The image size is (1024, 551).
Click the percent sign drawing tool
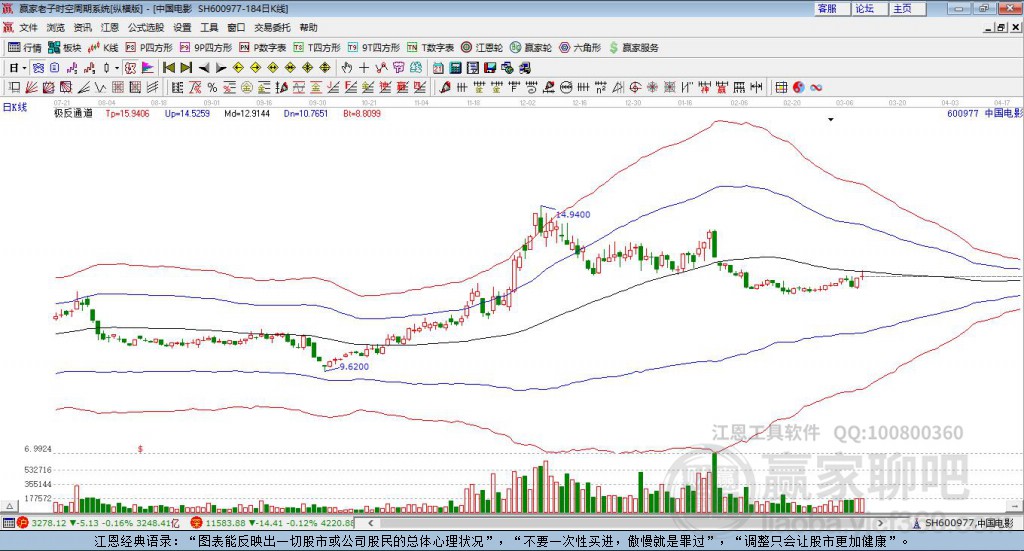[212, 87]
